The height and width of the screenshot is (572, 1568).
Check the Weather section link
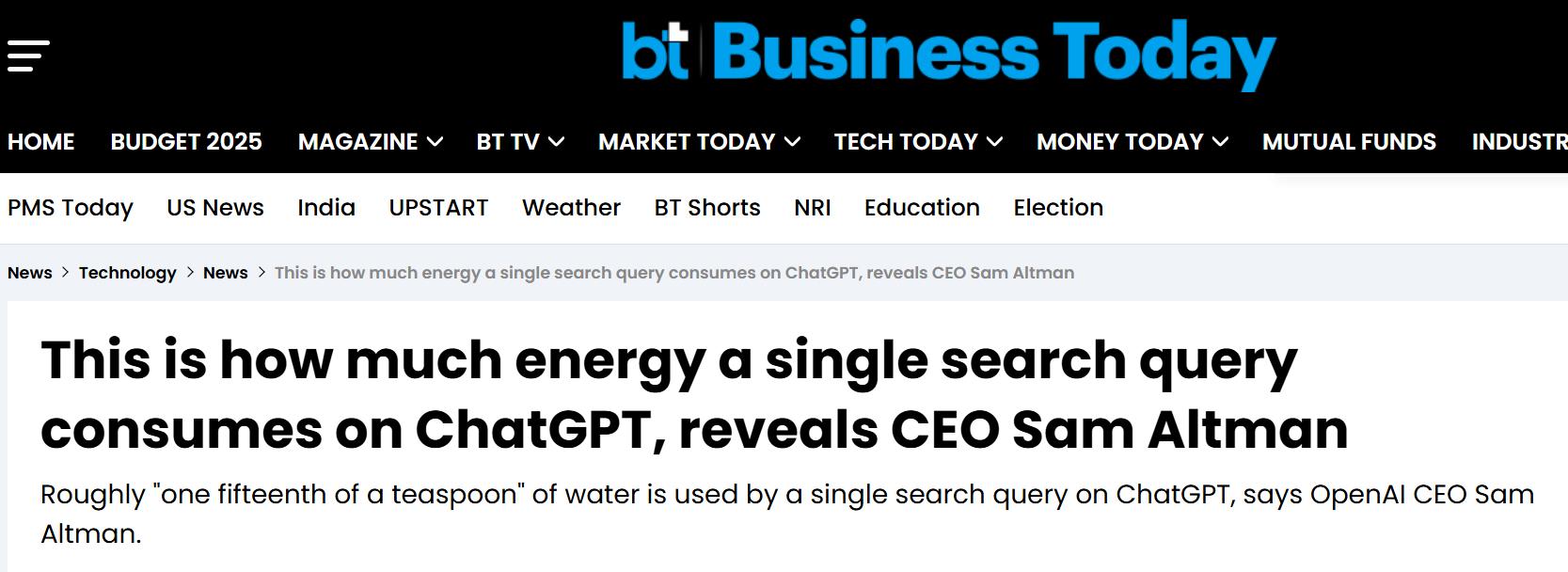(571, 208)
